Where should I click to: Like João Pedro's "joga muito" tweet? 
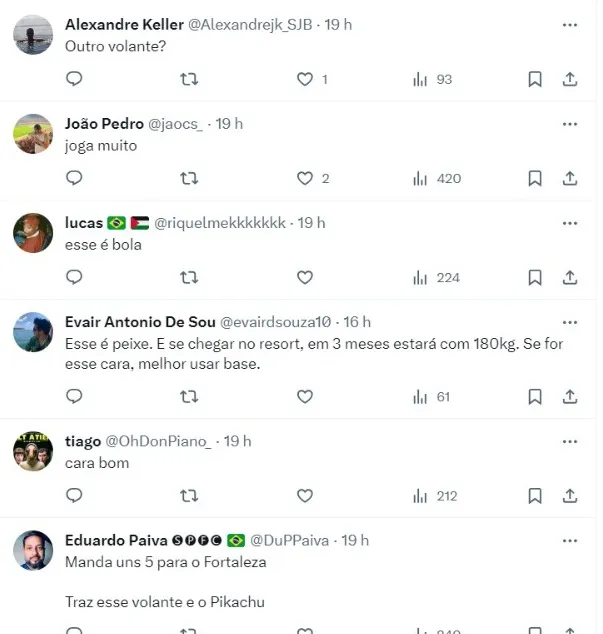[305, 178]
